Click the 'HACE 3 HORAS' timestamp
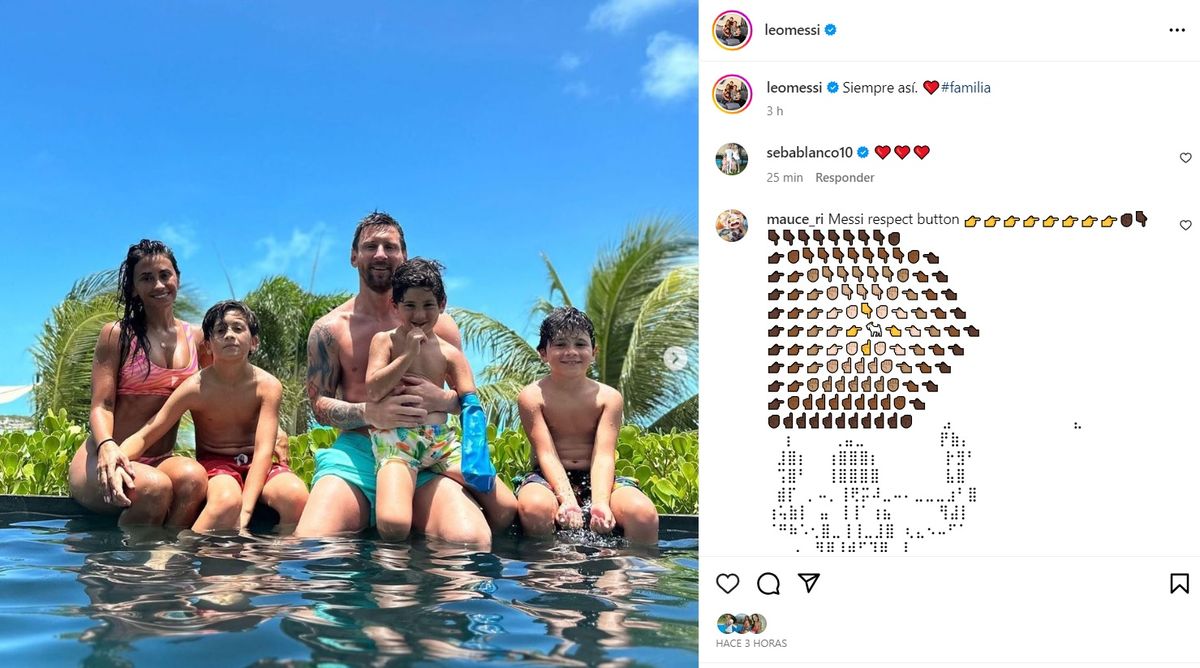Screen dimensions: 1200x668 coord(751,643)
